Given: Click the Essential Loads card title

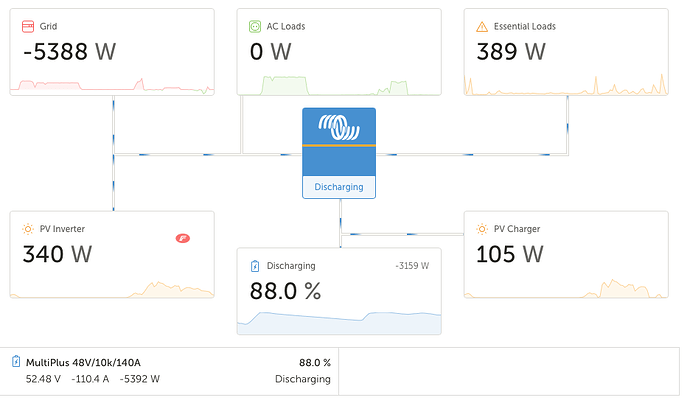Looking at the screenshot, I should coord(525,26).
